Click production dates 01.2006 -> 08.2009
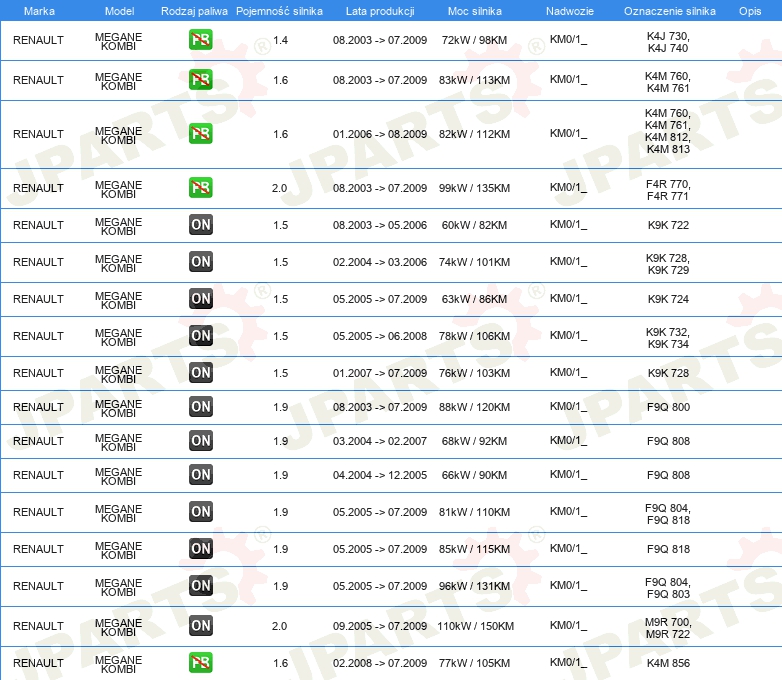The width and height of the screenshot is (782, 680). click(x=380, y=134)
